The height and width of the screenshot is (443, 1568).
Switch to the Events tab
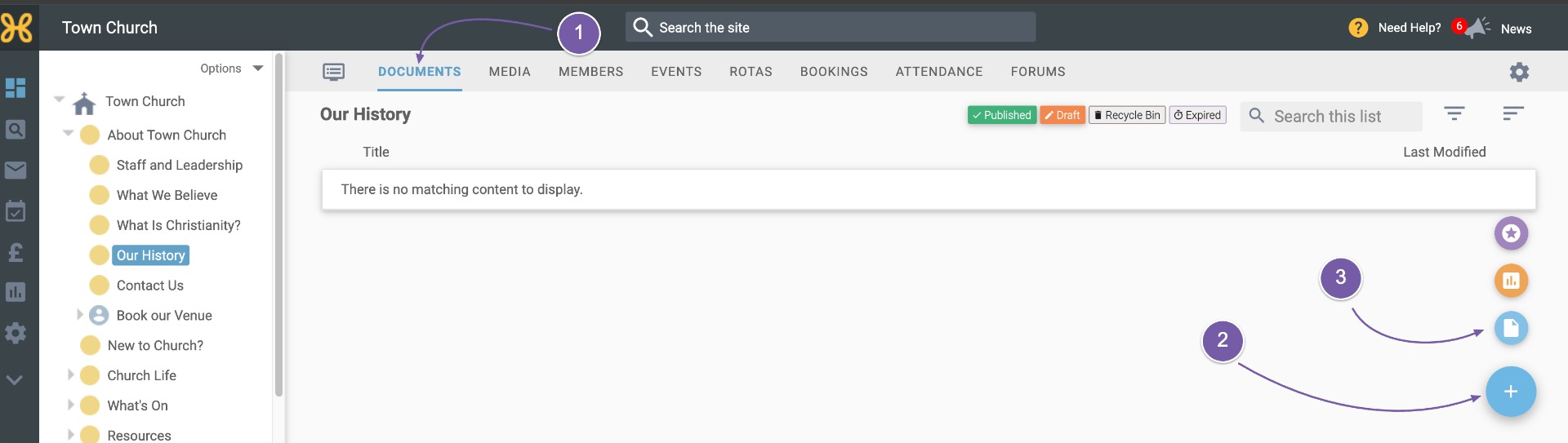coord(676,72)
